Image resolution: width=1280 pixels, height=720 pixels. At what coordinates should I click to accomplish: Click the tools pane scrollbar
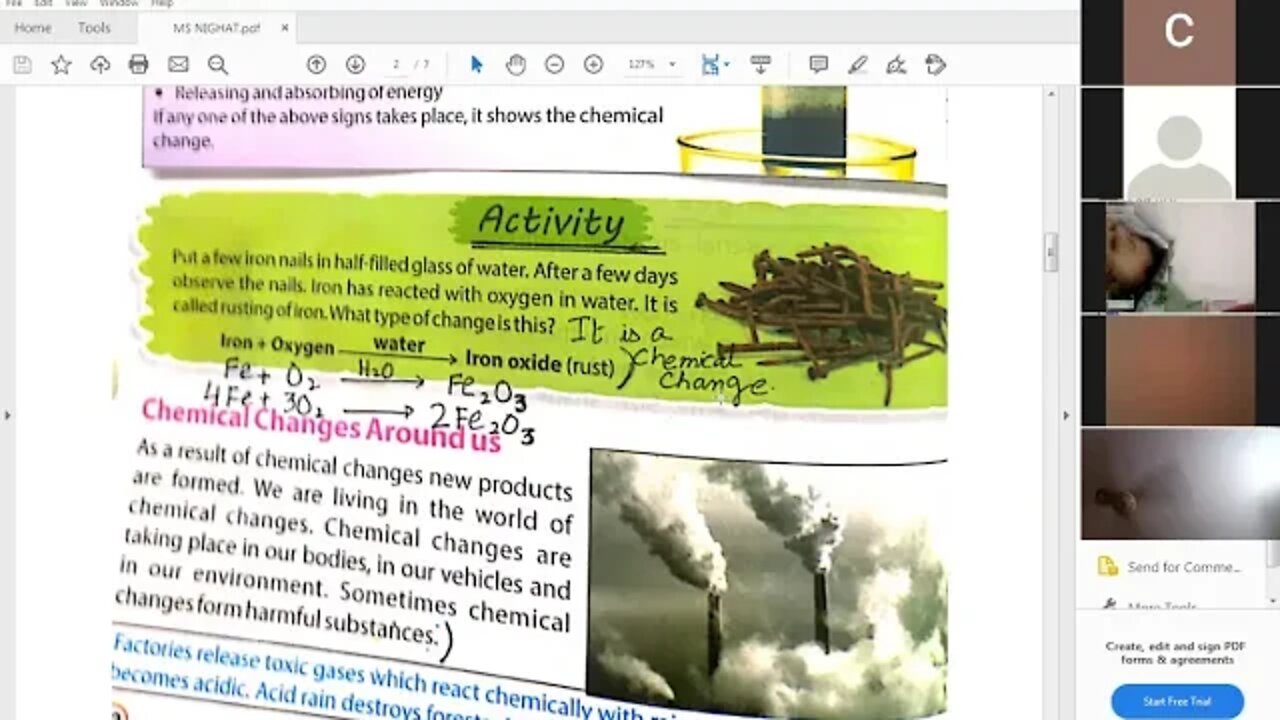pyautogui.click(x=1273, y=570)
